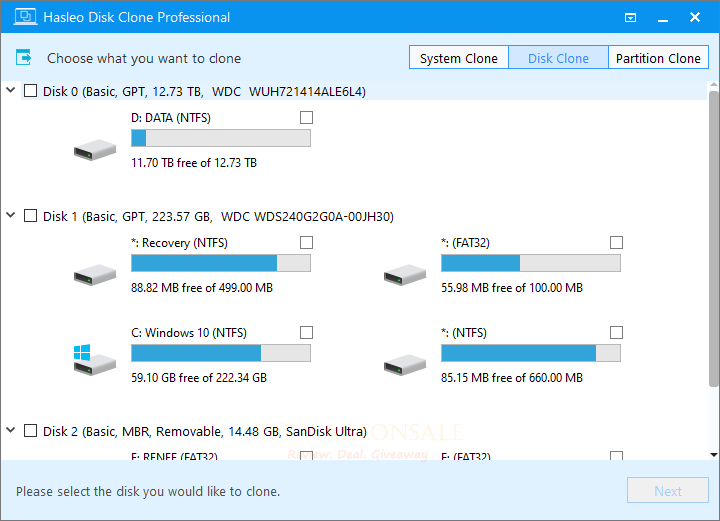Viewport: 720px width, 521px height.
Task: Click the vertical scrollbar thumb
Action: coord(713,239)
